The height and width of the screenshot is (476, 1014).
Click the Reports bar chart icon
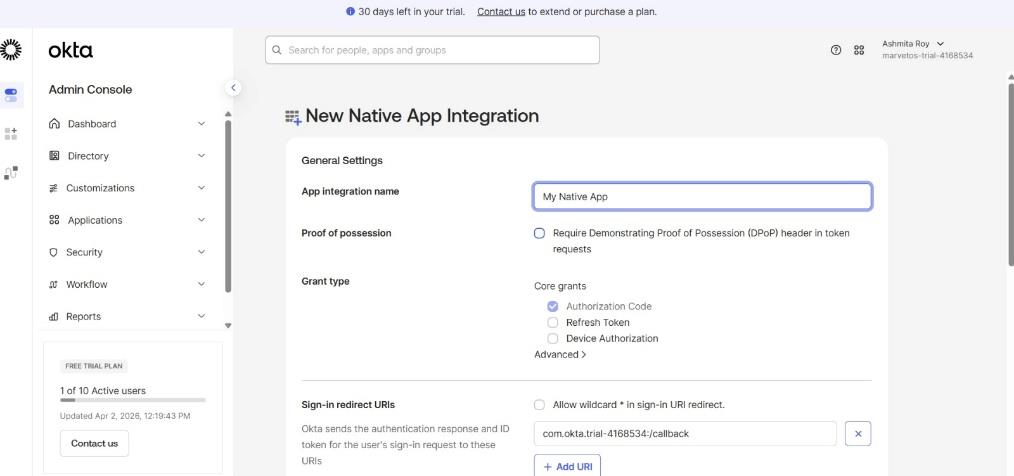(54, 317)
